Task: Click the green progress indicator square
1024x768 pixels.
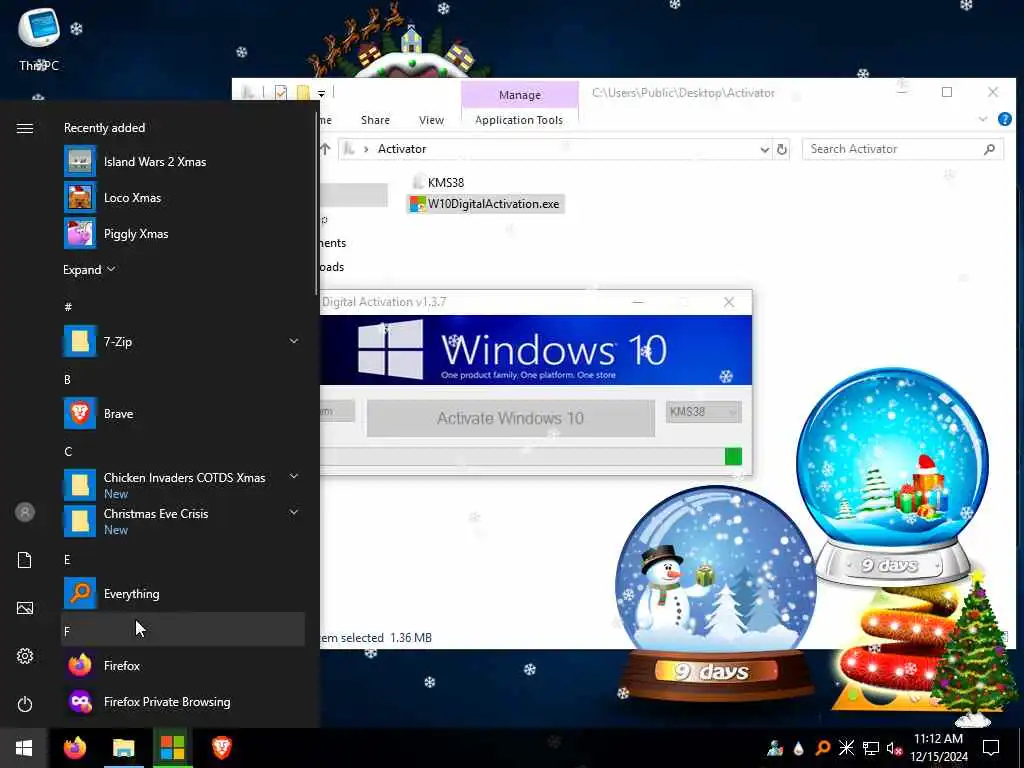Action: [x=733, y=456]
